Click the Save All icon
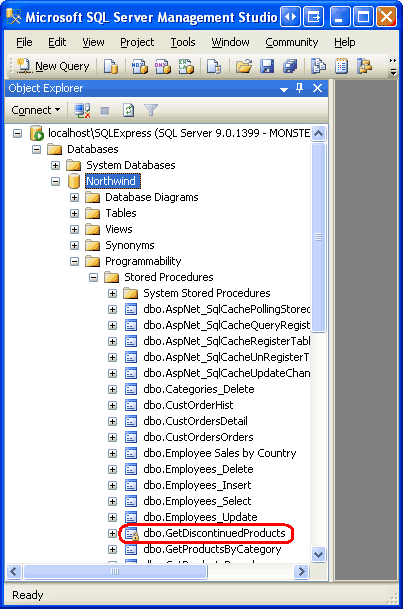 click(290, 66)
